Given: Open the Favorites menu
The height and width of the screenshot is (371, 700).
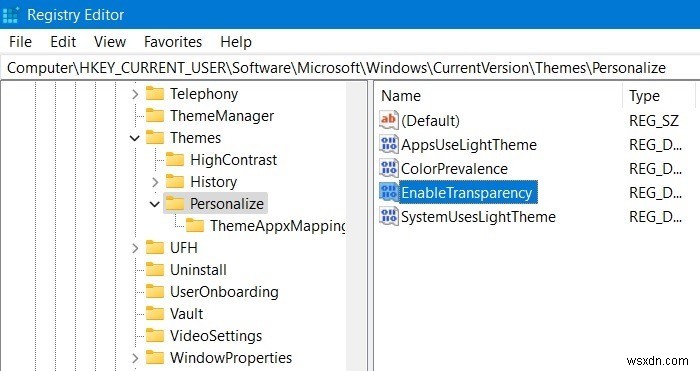Looking at the screenshot, I should [173, 42].
